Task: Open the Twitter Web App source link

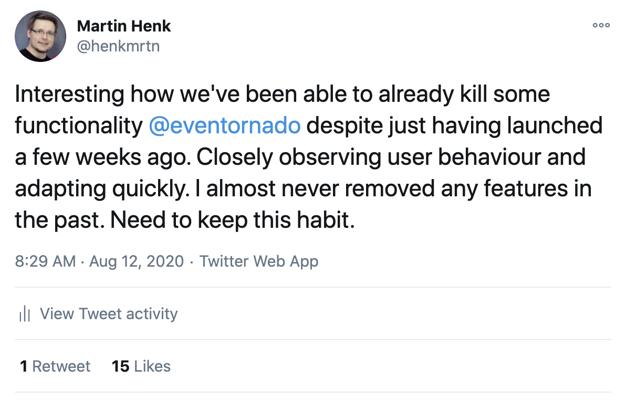Action: [259, 261]
